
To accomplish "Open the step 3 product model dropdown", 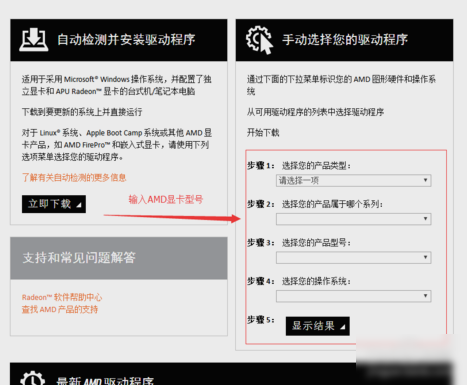I will click(x=354, y=258).
